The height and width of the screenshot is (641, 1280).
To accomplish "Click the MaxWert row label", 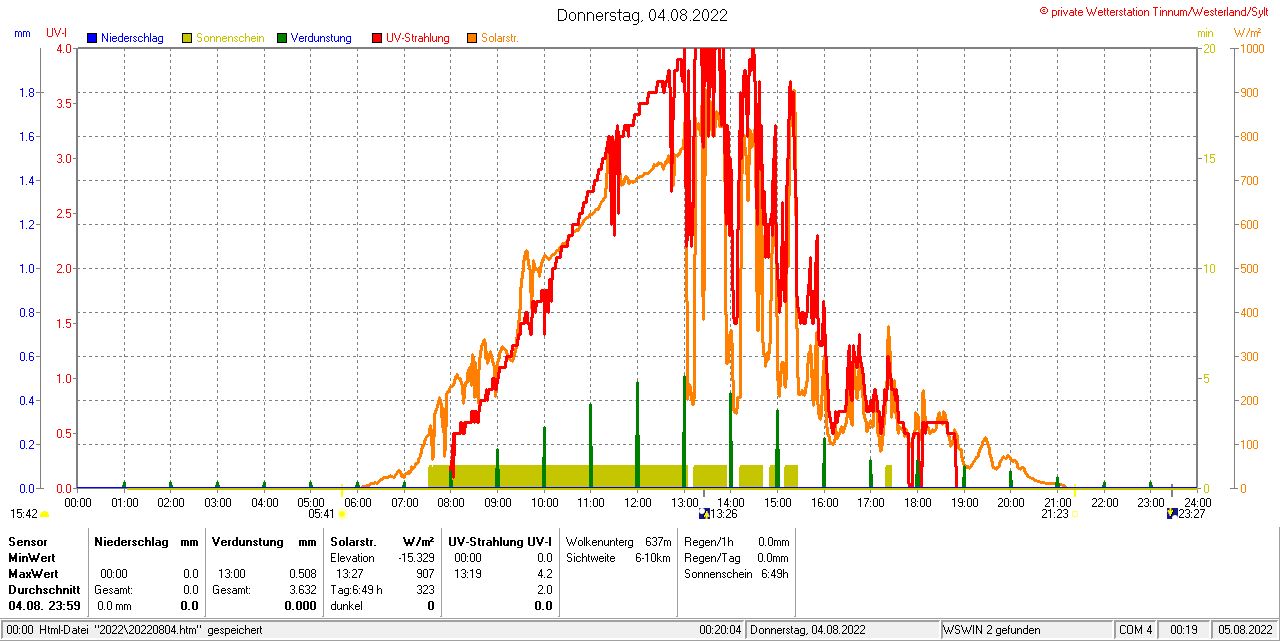I will coord(35,573).
